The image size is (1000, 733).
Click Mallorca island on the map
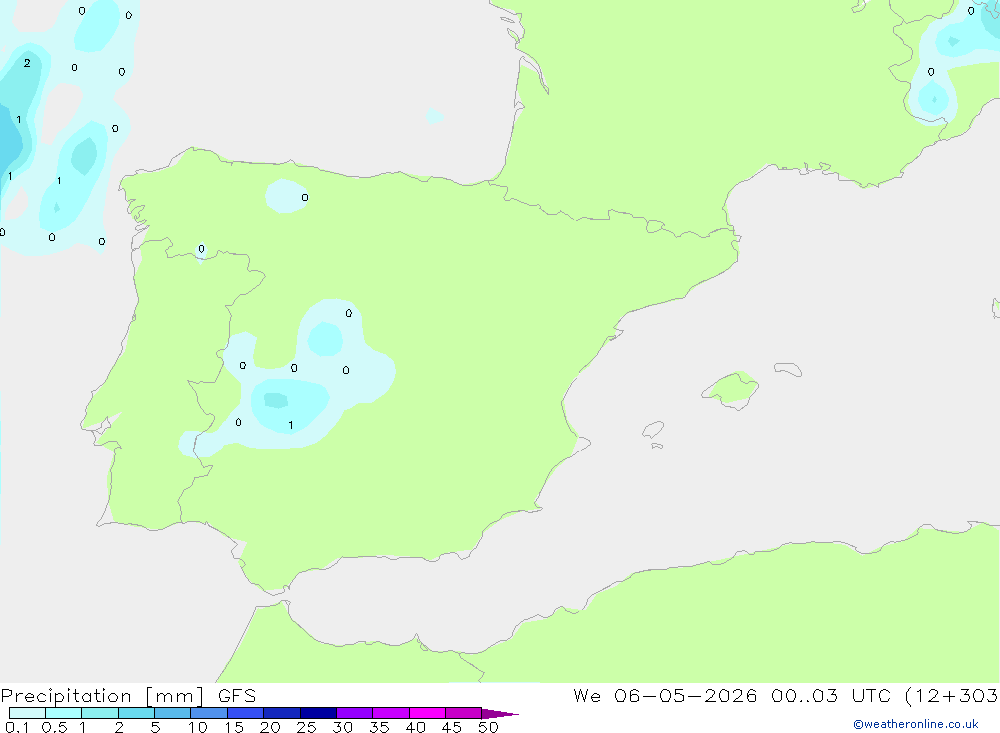(731, 390)
